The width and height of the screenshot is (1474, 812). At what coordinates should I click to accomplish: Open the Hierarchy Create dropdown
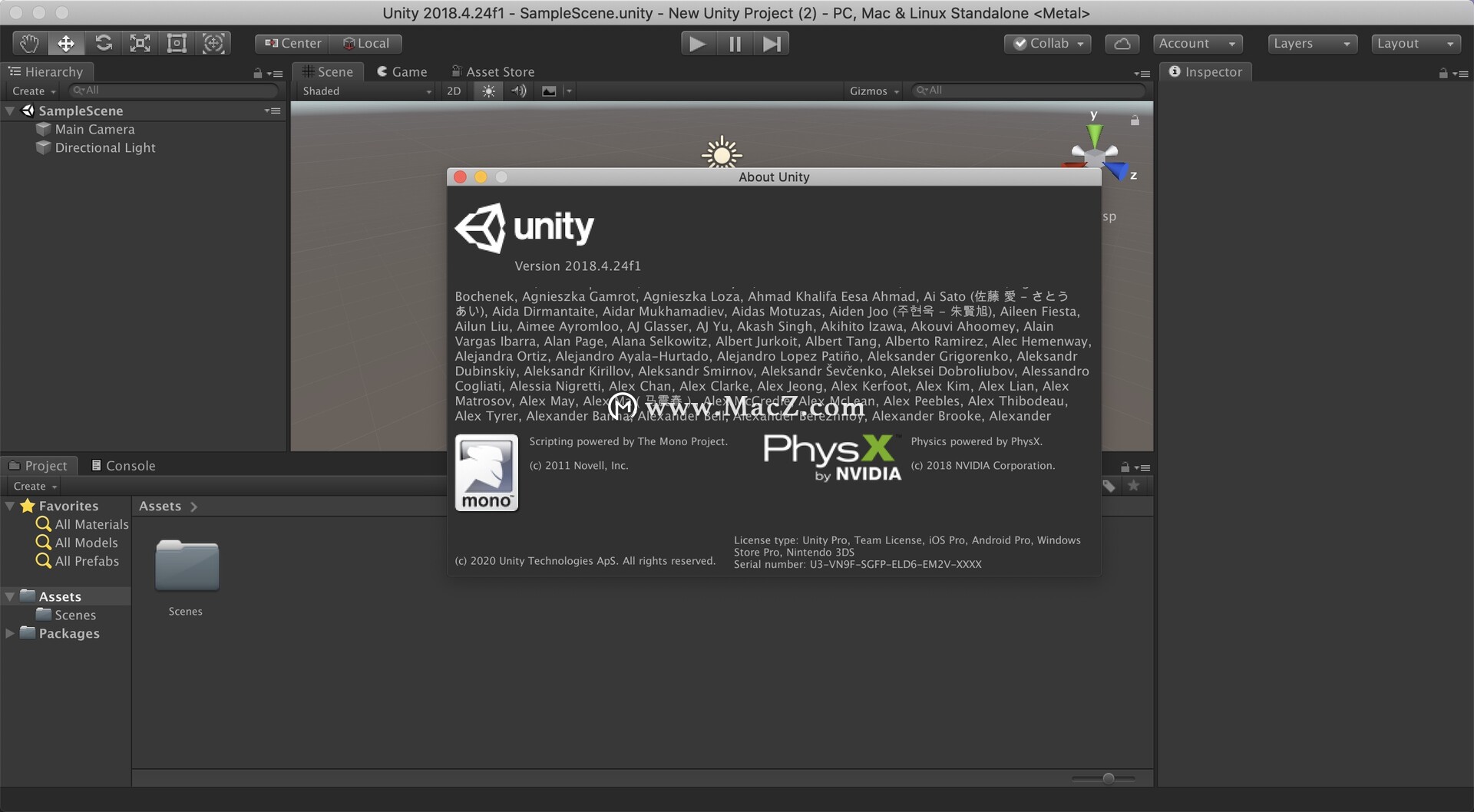(x=35, y=91)
